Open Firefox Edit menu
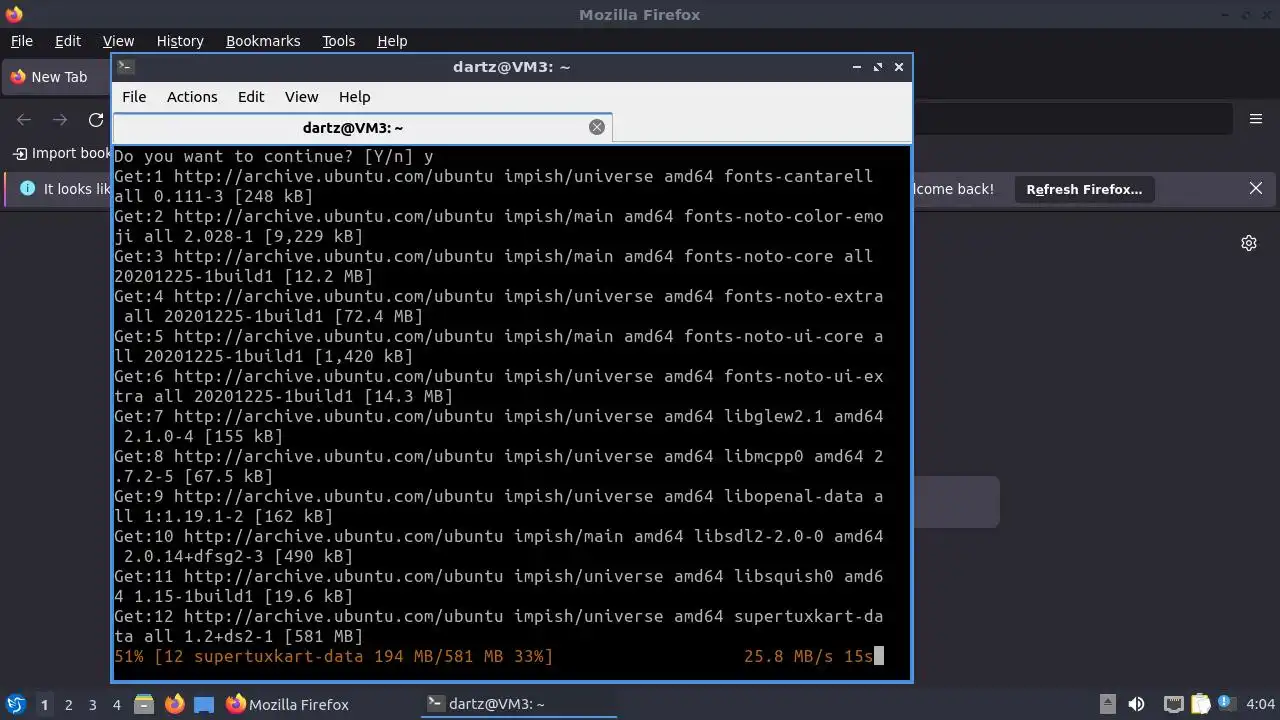This screenshot has width=1280, height=720. pyautogui.click(x=68, y=41)
